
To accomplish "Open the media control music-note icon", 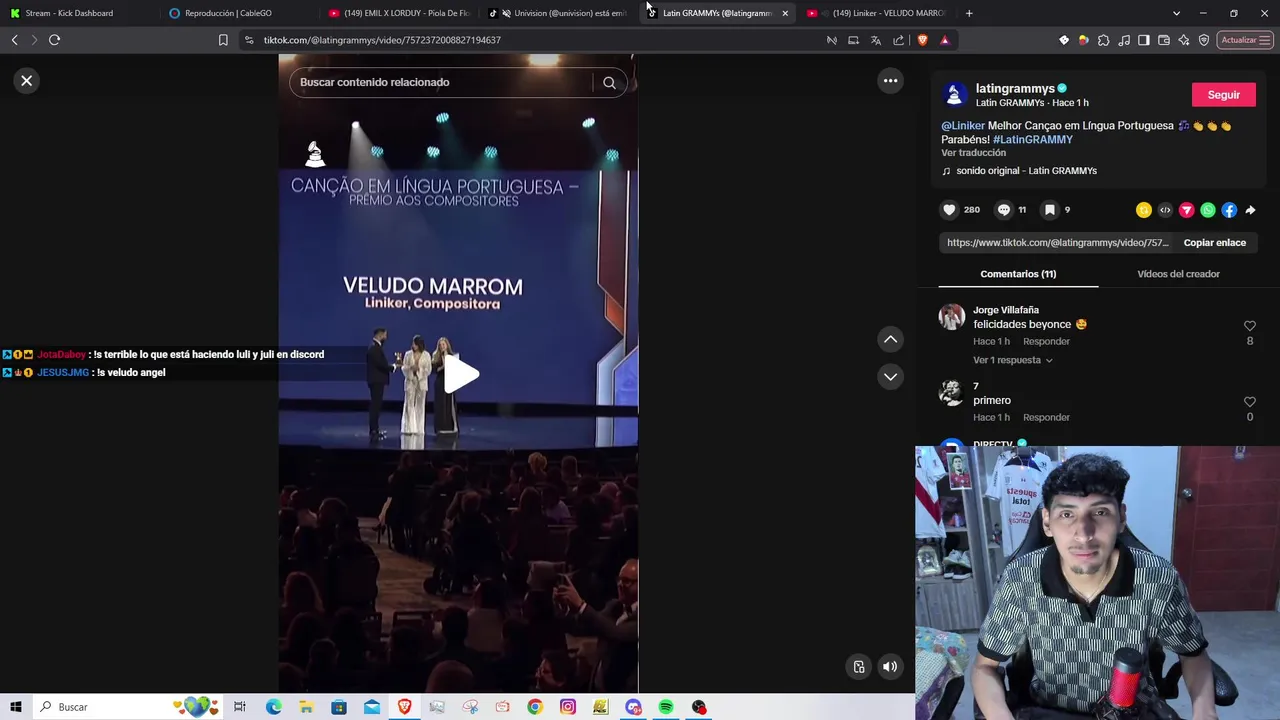I will [1124, 40].
